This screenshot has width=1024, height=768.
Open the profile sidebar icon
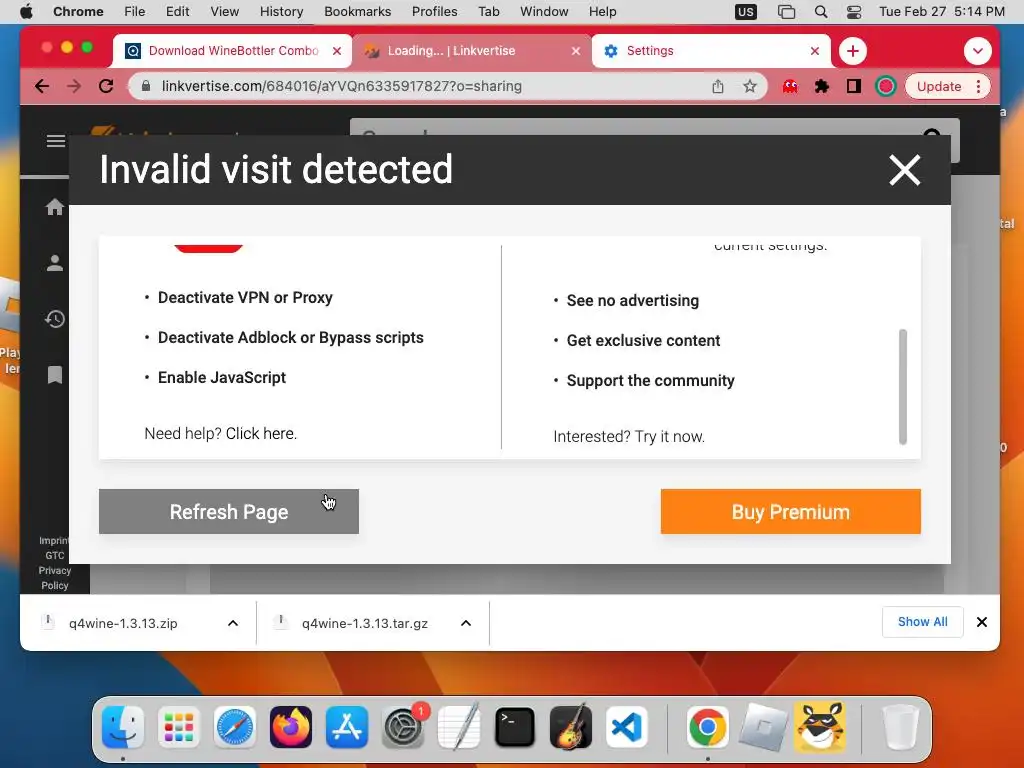(55, 263)
